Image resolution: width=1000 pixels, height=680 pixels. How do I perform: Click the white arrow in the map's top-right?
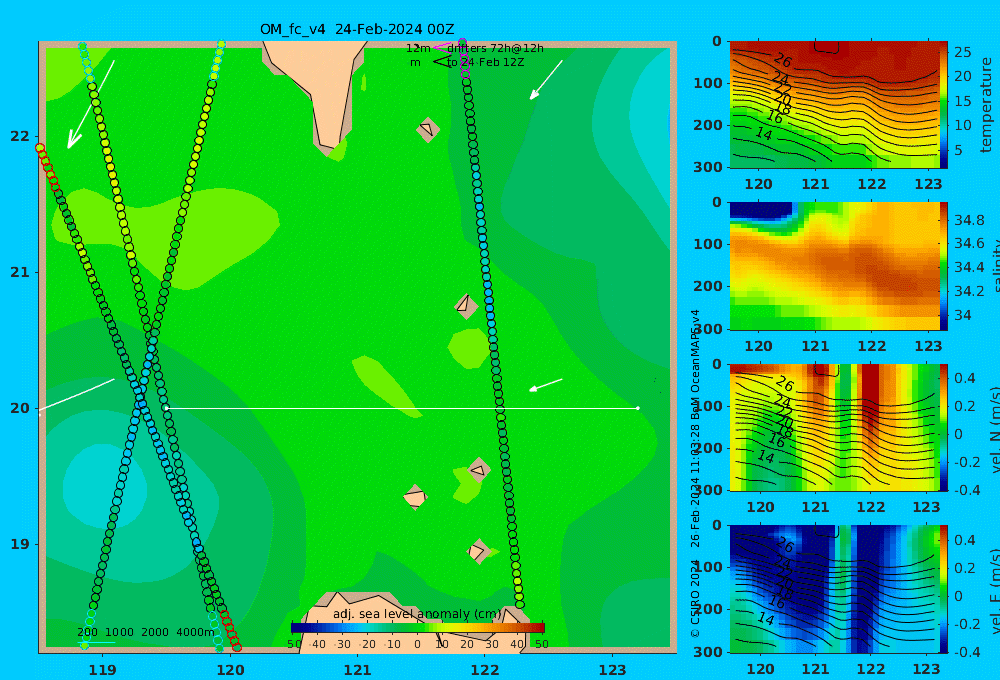click(546, 80)
